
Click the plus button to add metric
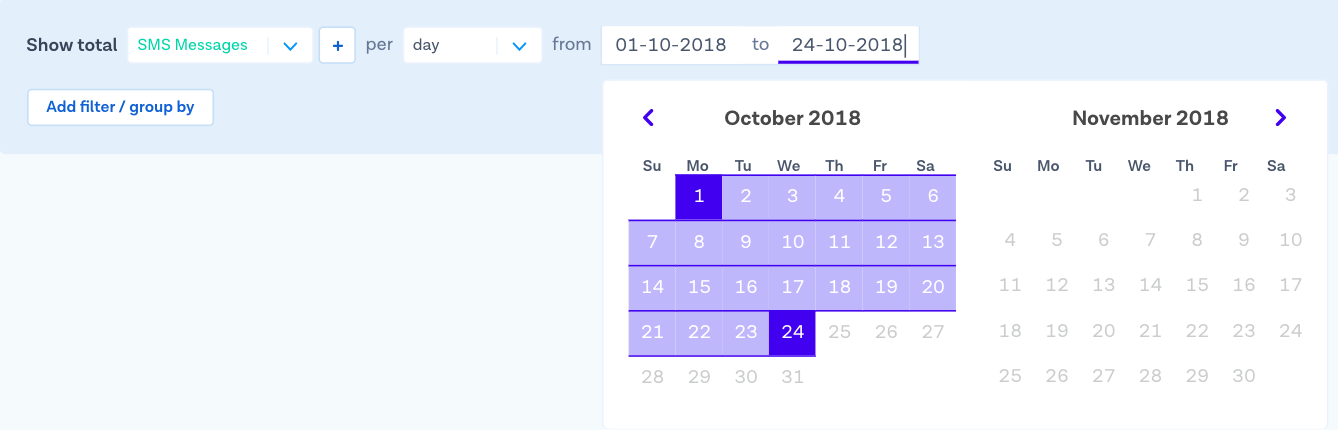(337, 46)
